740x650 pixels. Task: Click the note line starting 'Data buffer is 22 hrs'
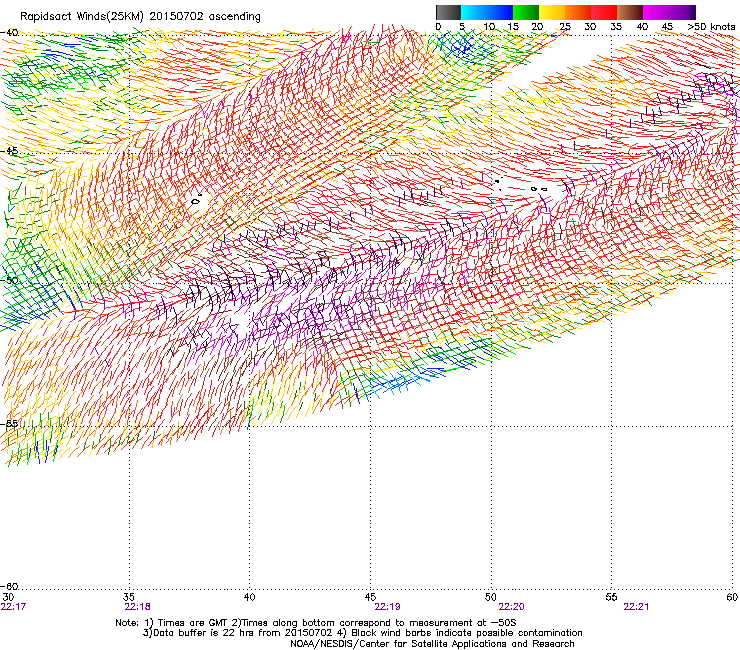[362, 633]
